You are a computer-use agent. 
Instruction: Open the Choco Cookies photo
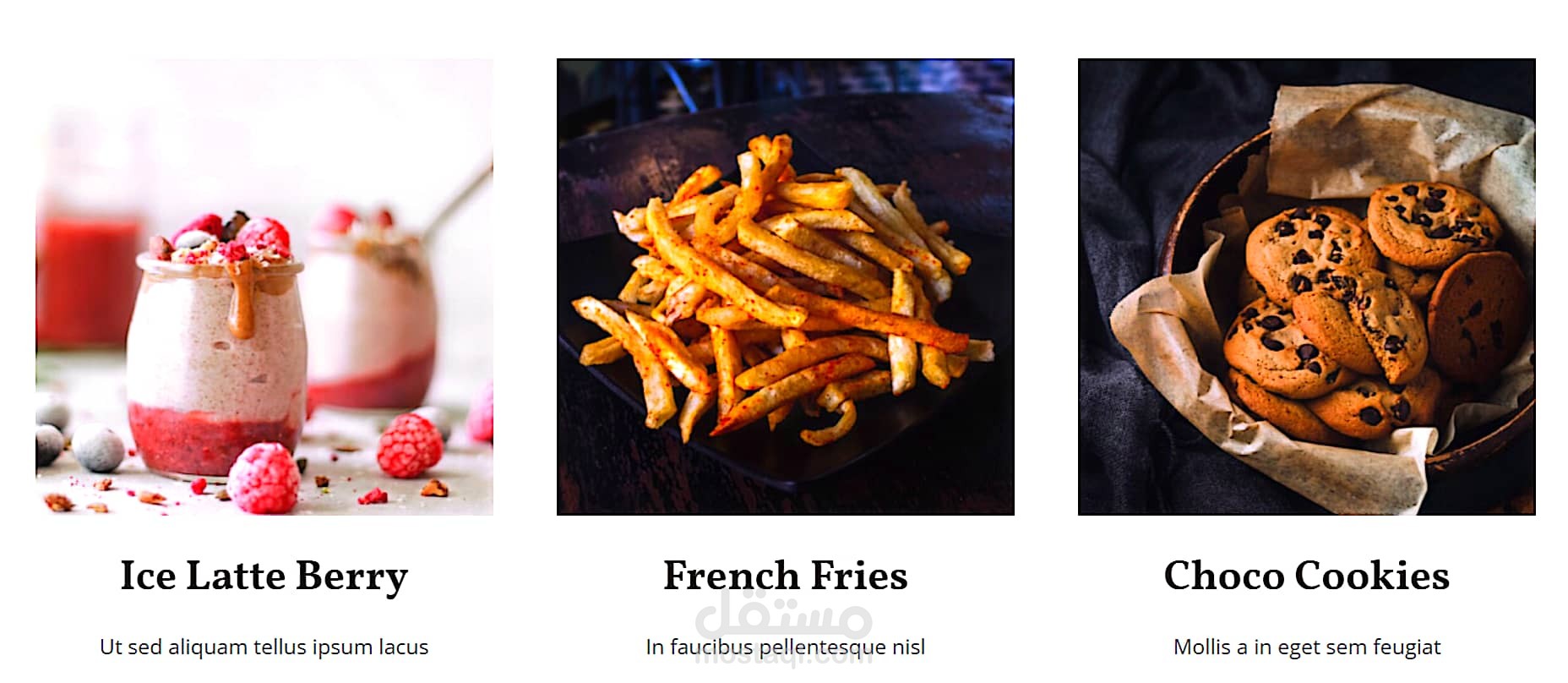1307,287
